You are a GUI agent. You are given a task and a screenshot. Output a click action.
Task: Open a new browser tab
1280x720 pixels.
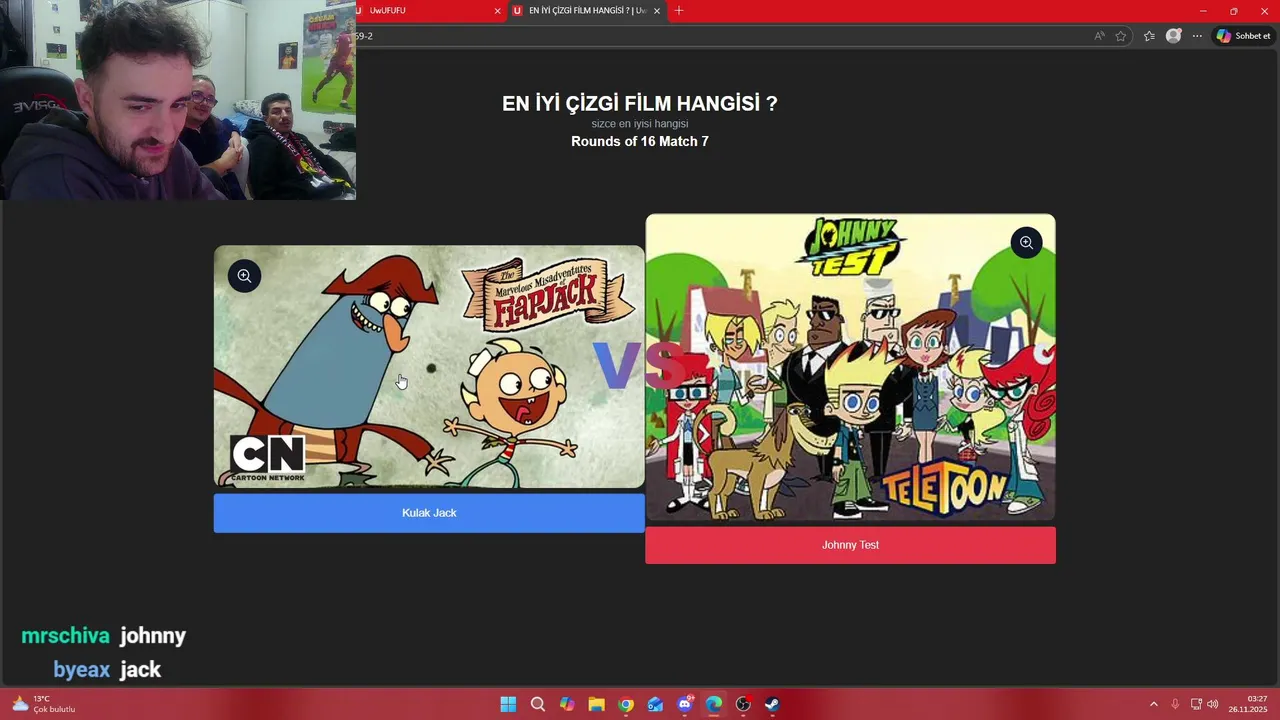point(679,11)
